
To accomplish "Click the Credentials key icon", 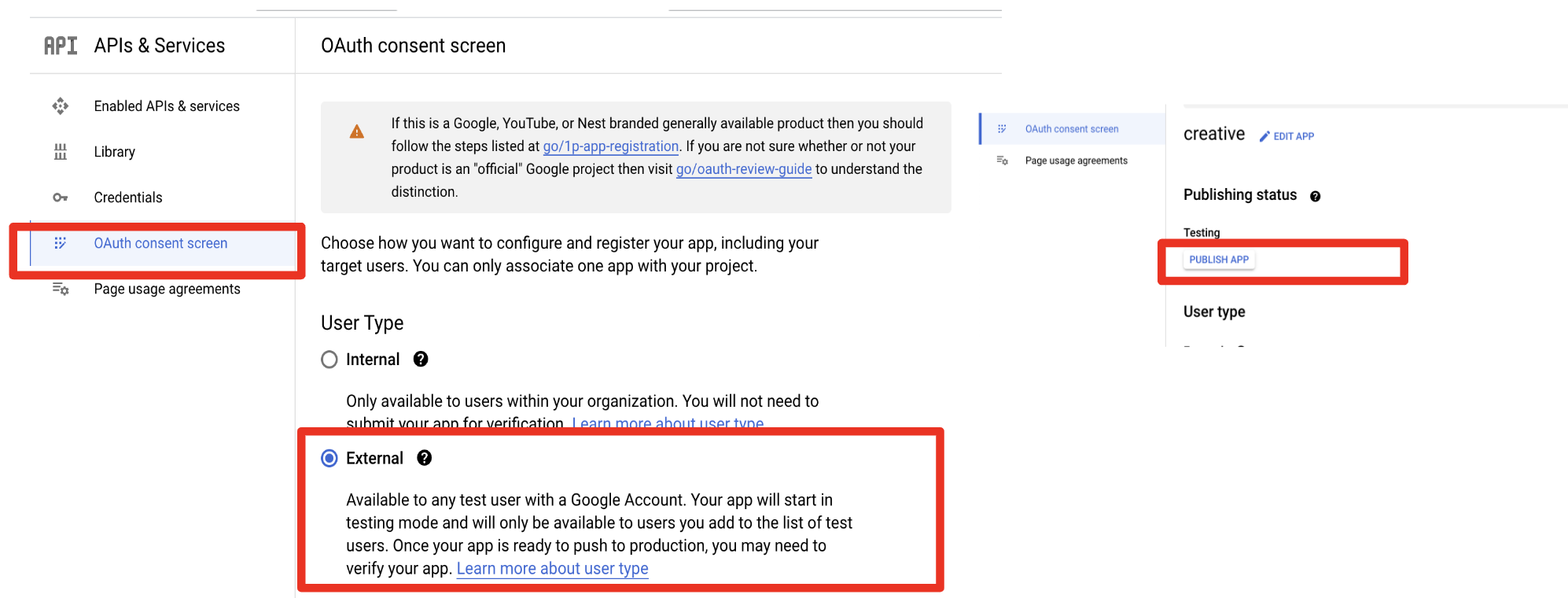I will pos(61,197).
